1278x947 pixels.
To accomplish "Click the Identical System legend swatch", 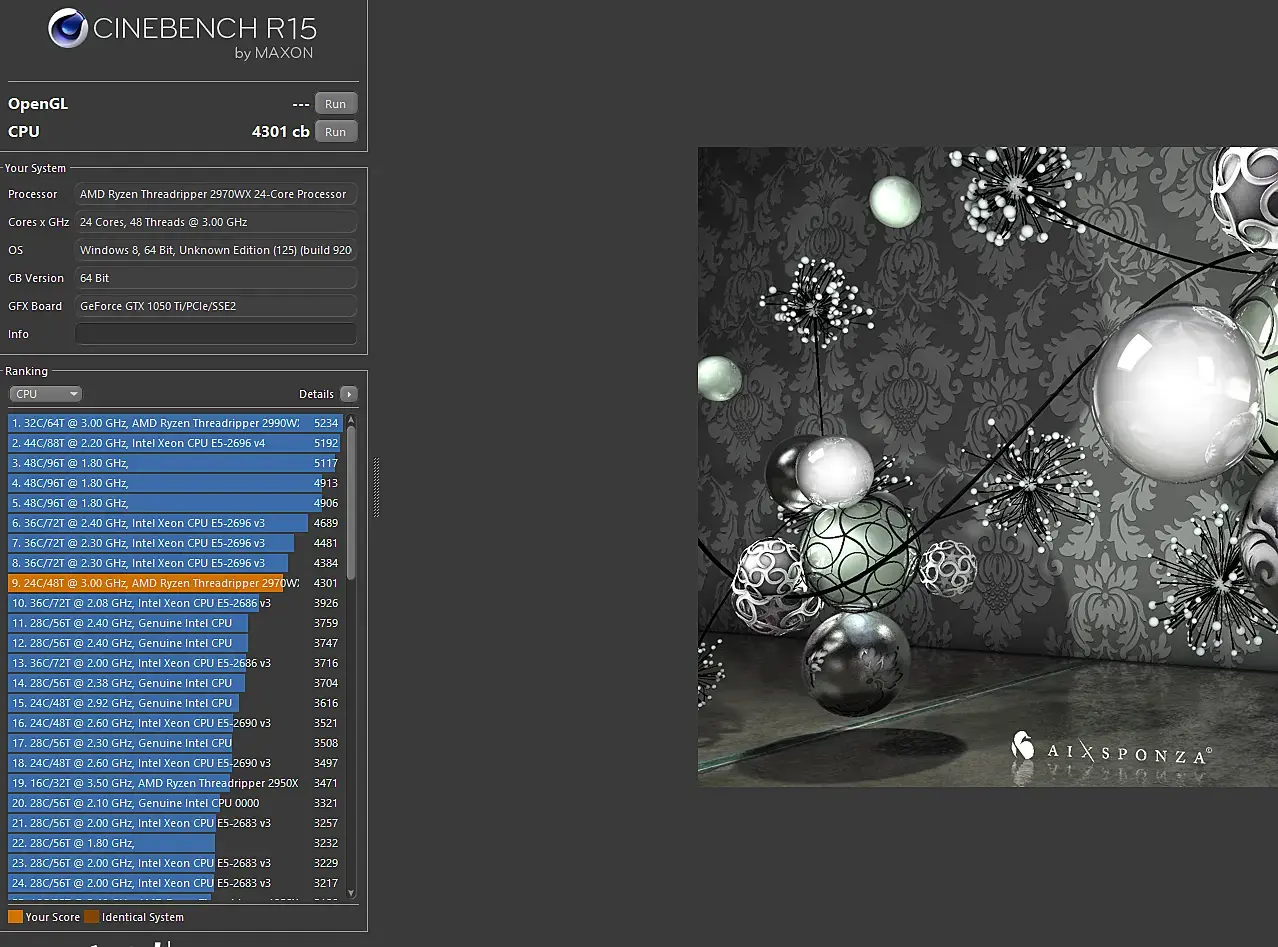I will 91,917.
